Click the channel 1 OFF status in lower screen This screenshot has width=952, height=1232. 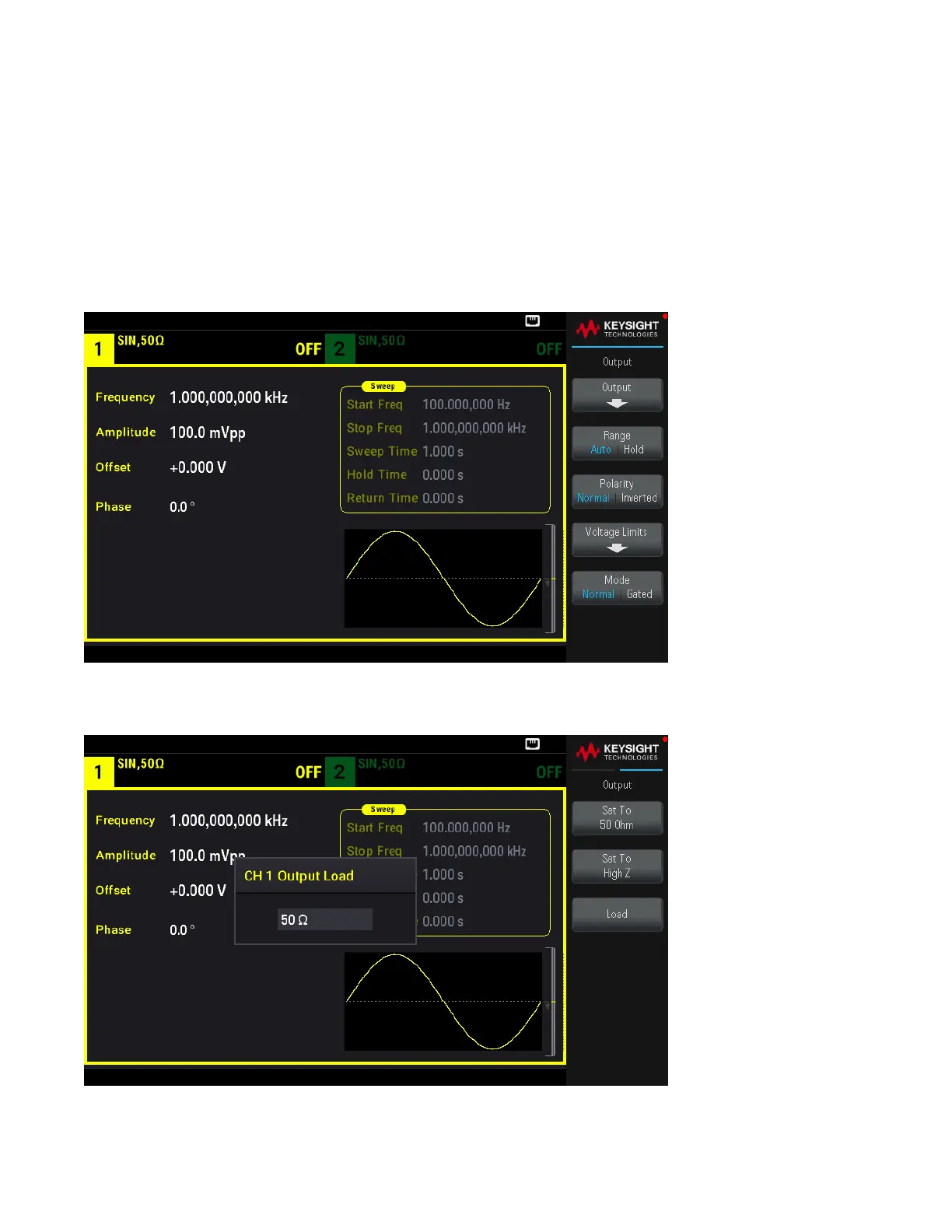coord(309,772)
